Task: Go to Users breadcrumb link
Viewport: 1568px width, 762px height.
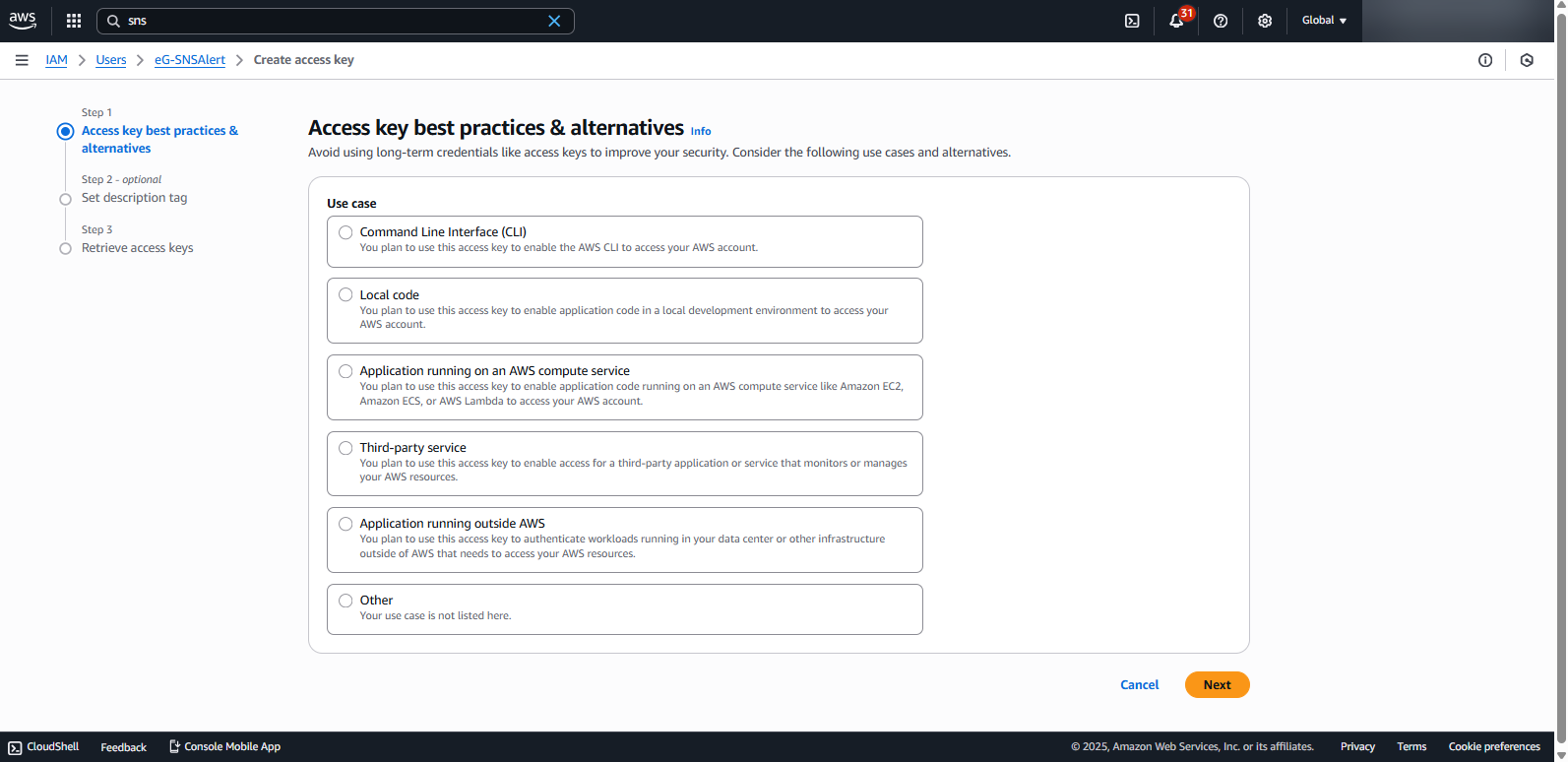Action: (111, 60)
